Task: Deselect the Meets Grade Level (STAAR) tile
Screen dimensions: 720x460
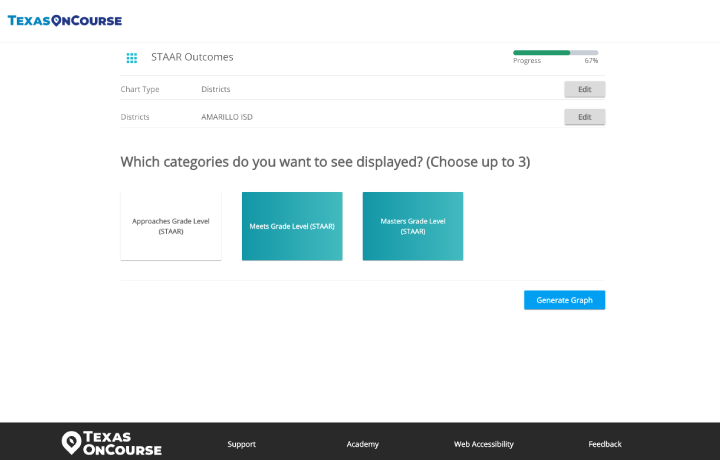Action: coord(292,226)
